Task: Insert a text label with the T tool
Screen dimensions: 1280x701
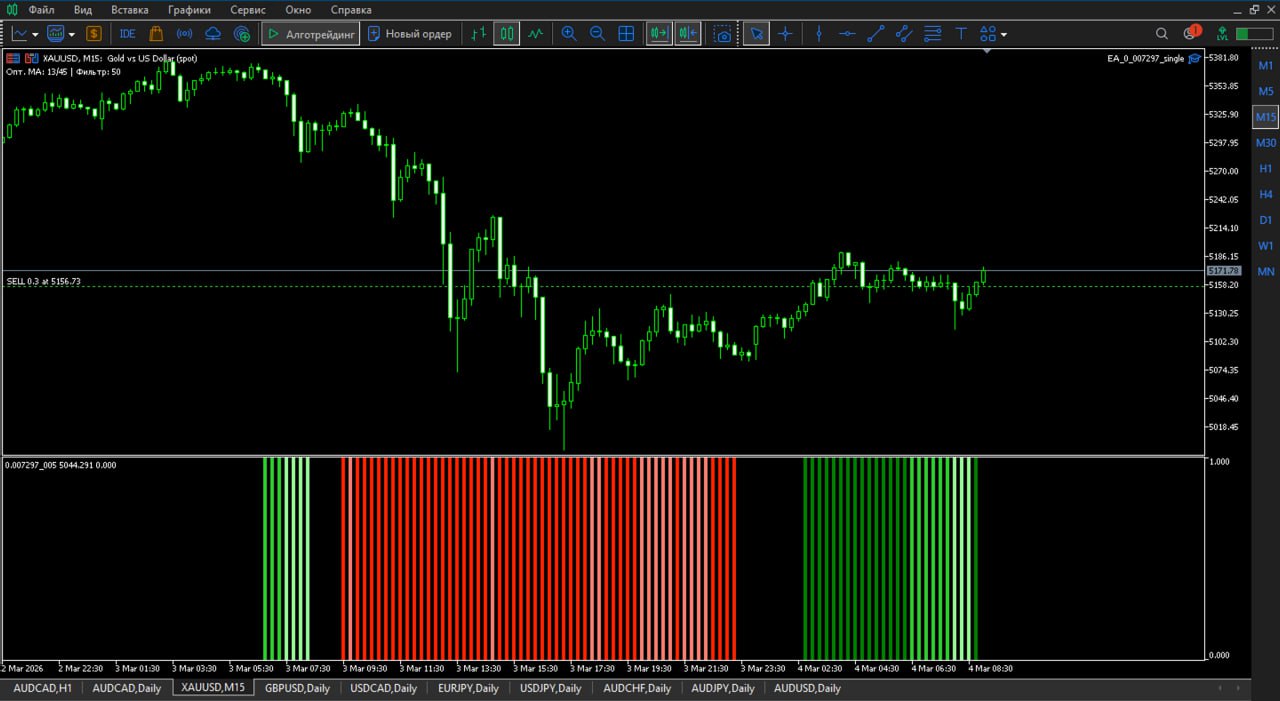Action: 960,33
